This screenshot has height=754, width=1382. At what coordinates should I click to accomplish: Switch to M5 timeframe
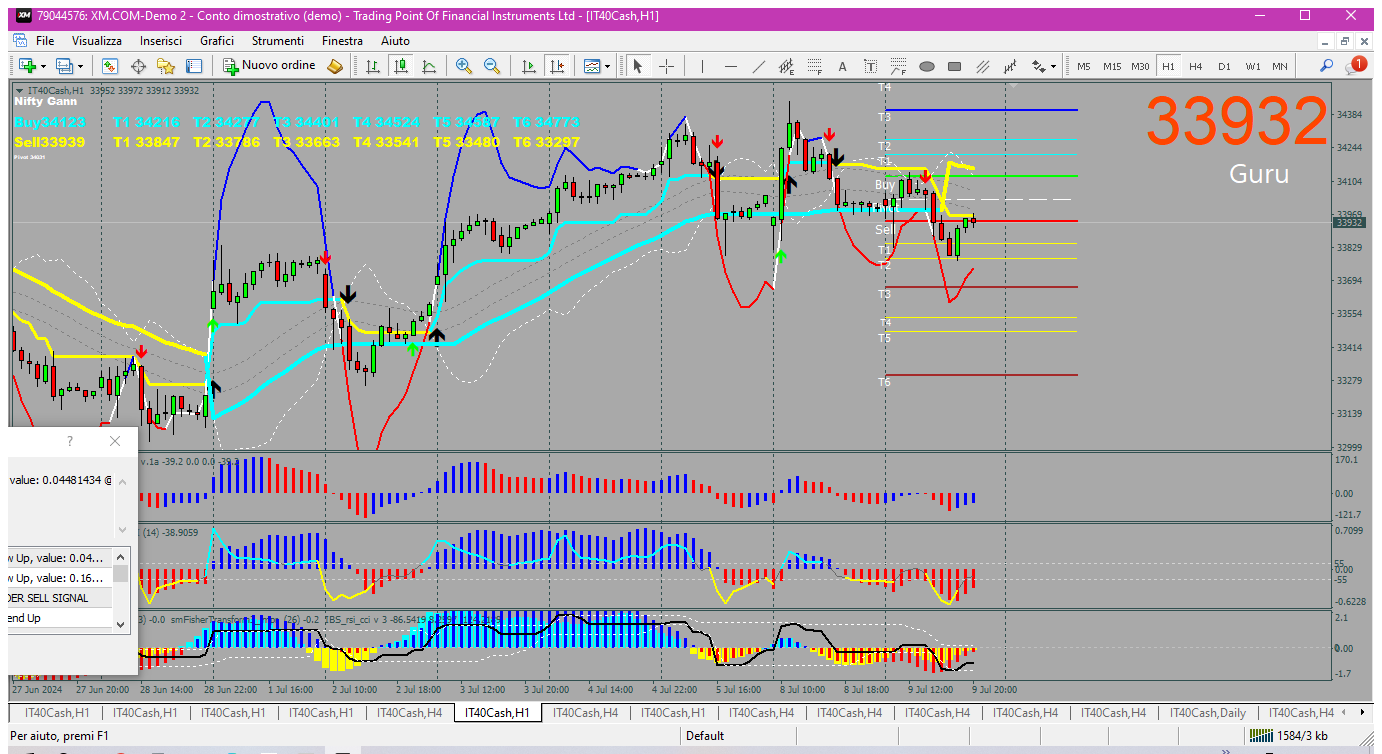(x=1084, y=66)
